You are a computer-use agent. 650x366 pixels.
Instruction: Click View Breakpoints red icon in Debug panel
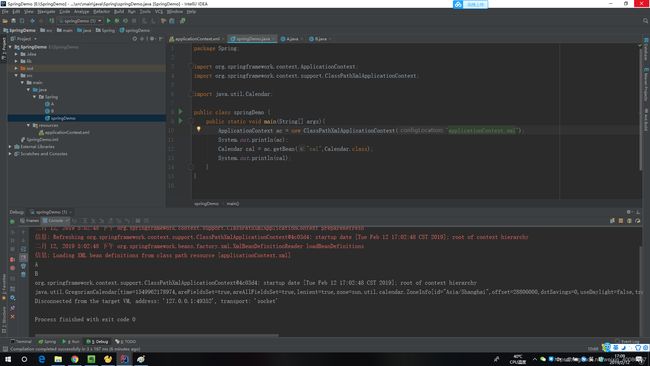click(12, 260)
